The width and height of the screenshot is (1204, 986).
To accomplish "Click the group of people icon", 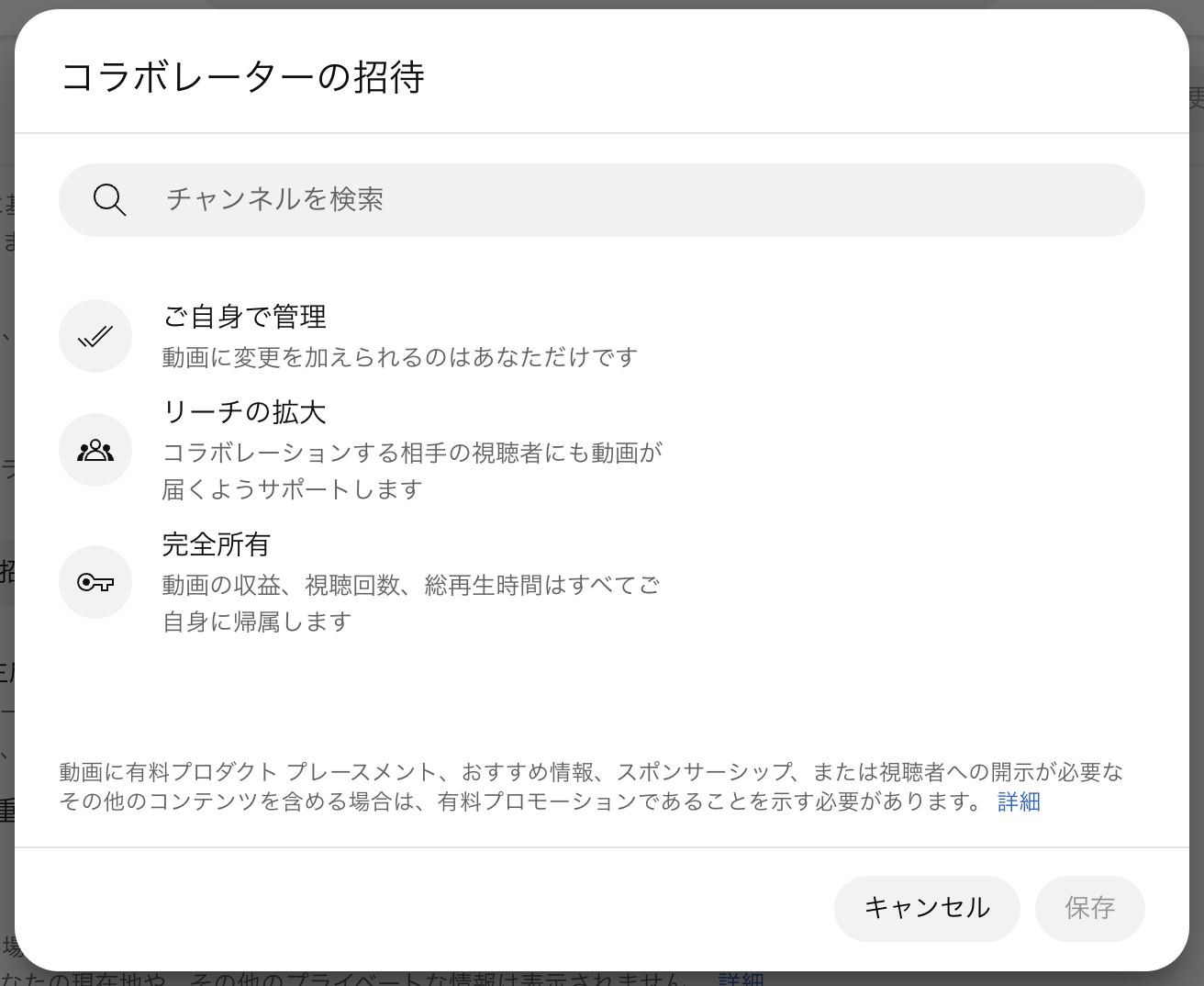I will pyautogui.click(x=95, y=450).
